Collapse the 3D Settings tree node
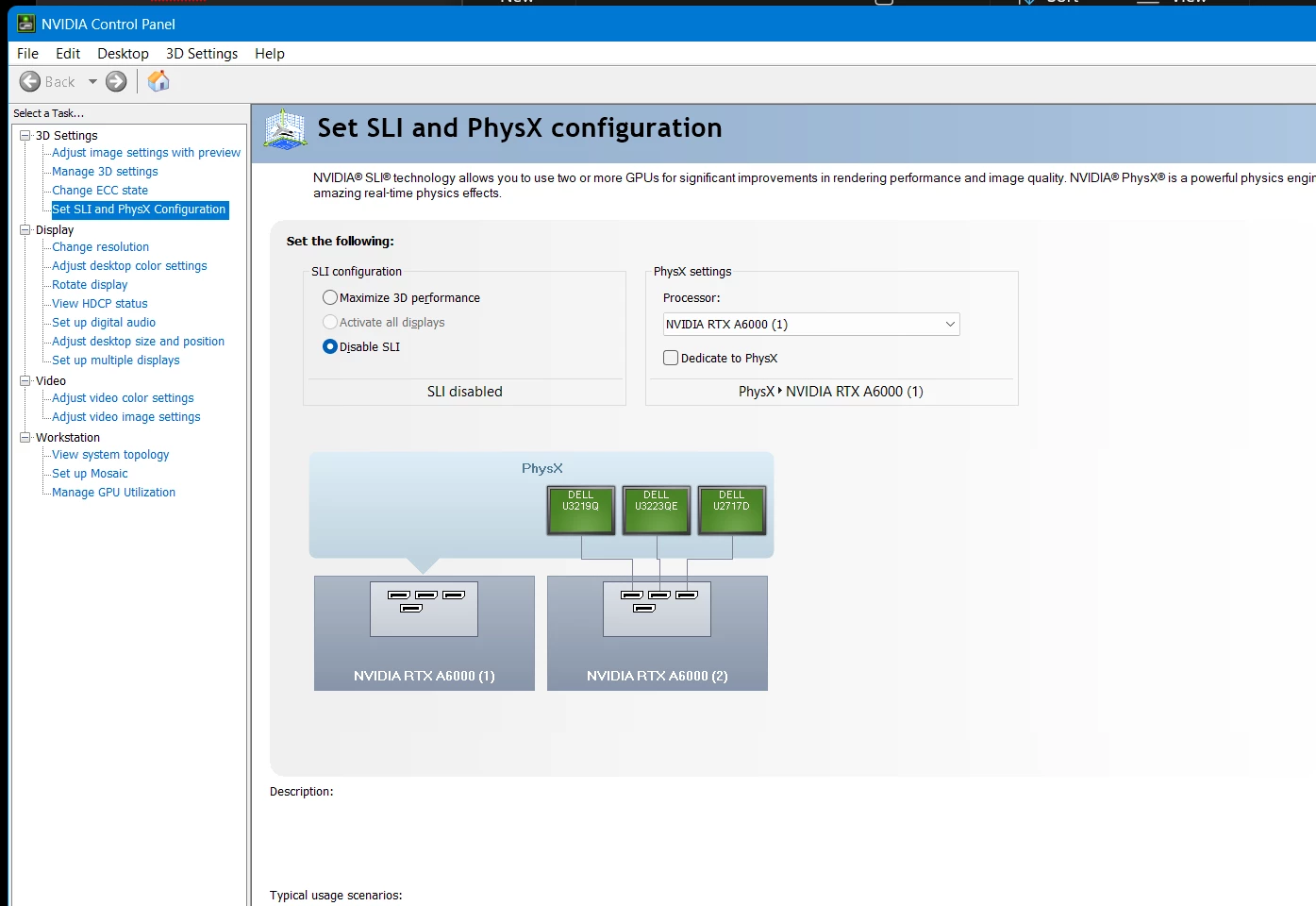 [25, 135]
